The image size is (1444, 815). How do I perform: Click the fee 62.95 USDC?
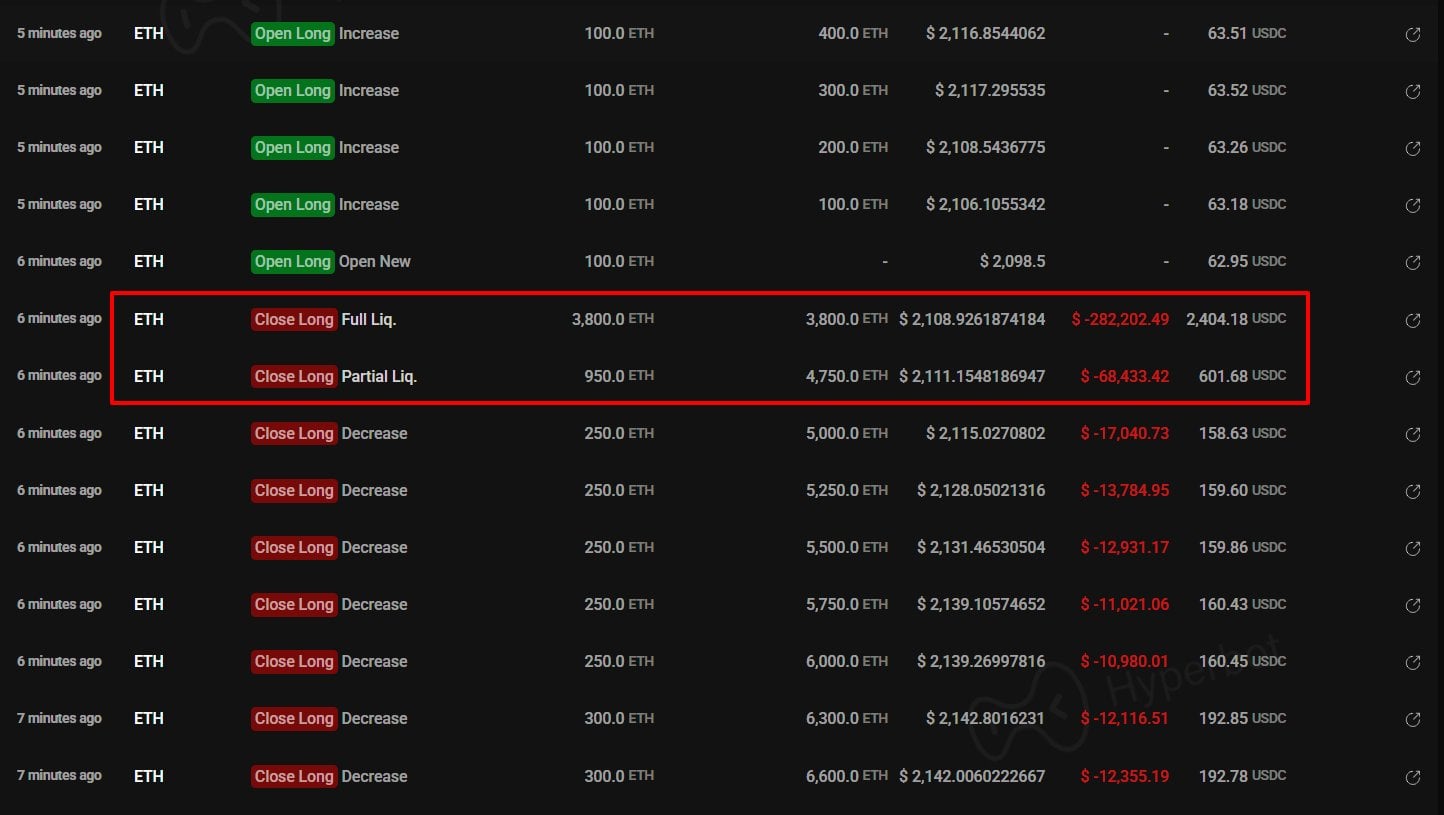(1247, 261)
